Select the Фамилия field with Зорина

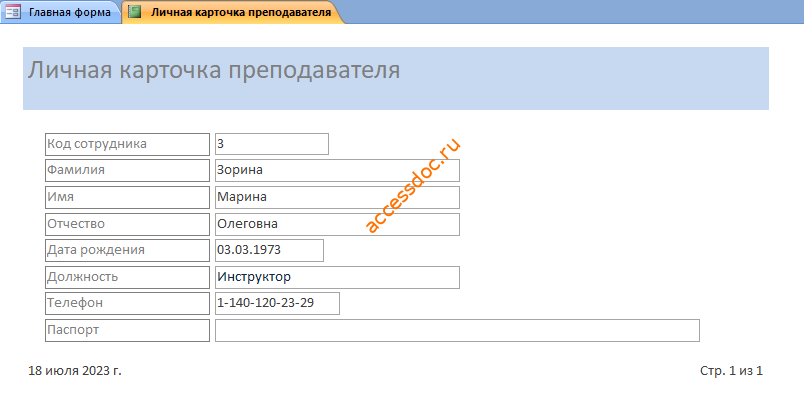[337, 170]
